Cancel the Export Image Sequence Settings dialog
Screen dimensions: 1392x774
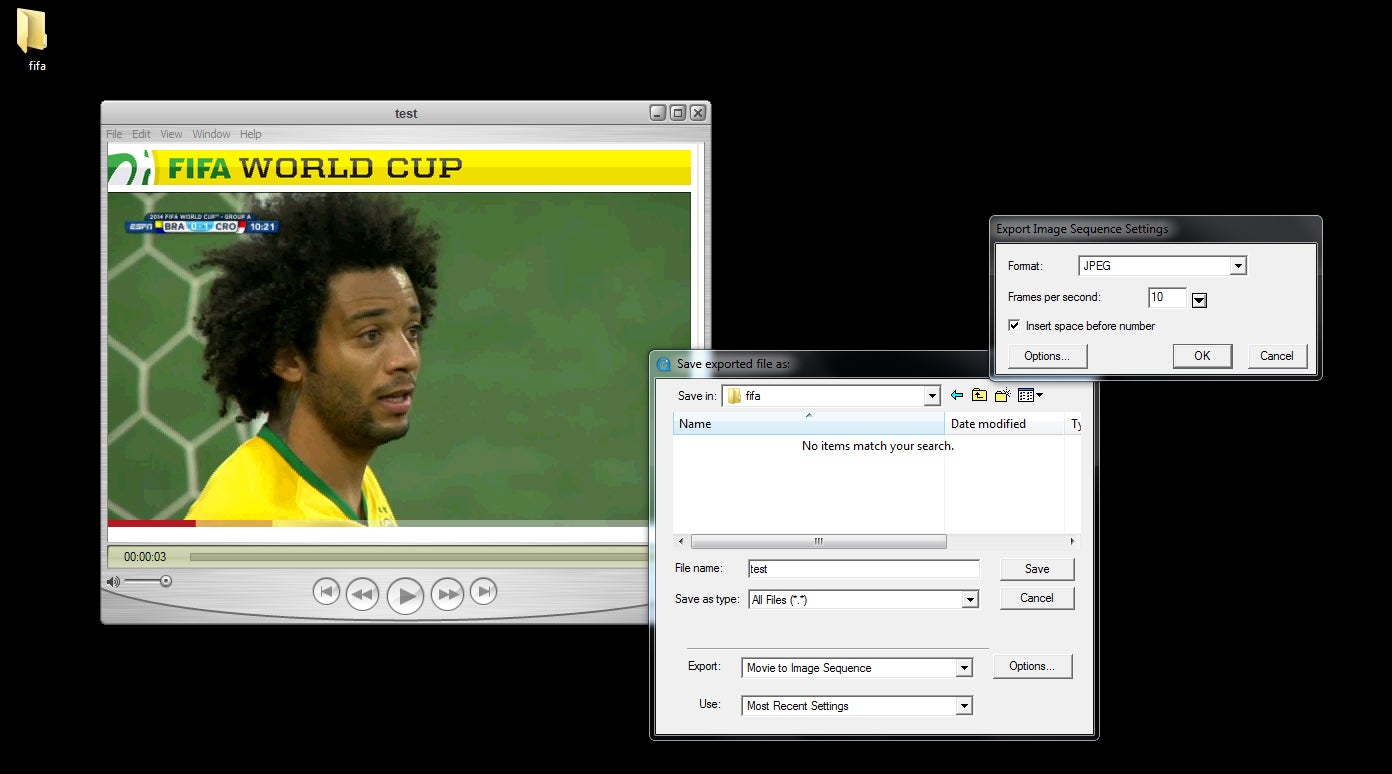tap(1277, 356)
